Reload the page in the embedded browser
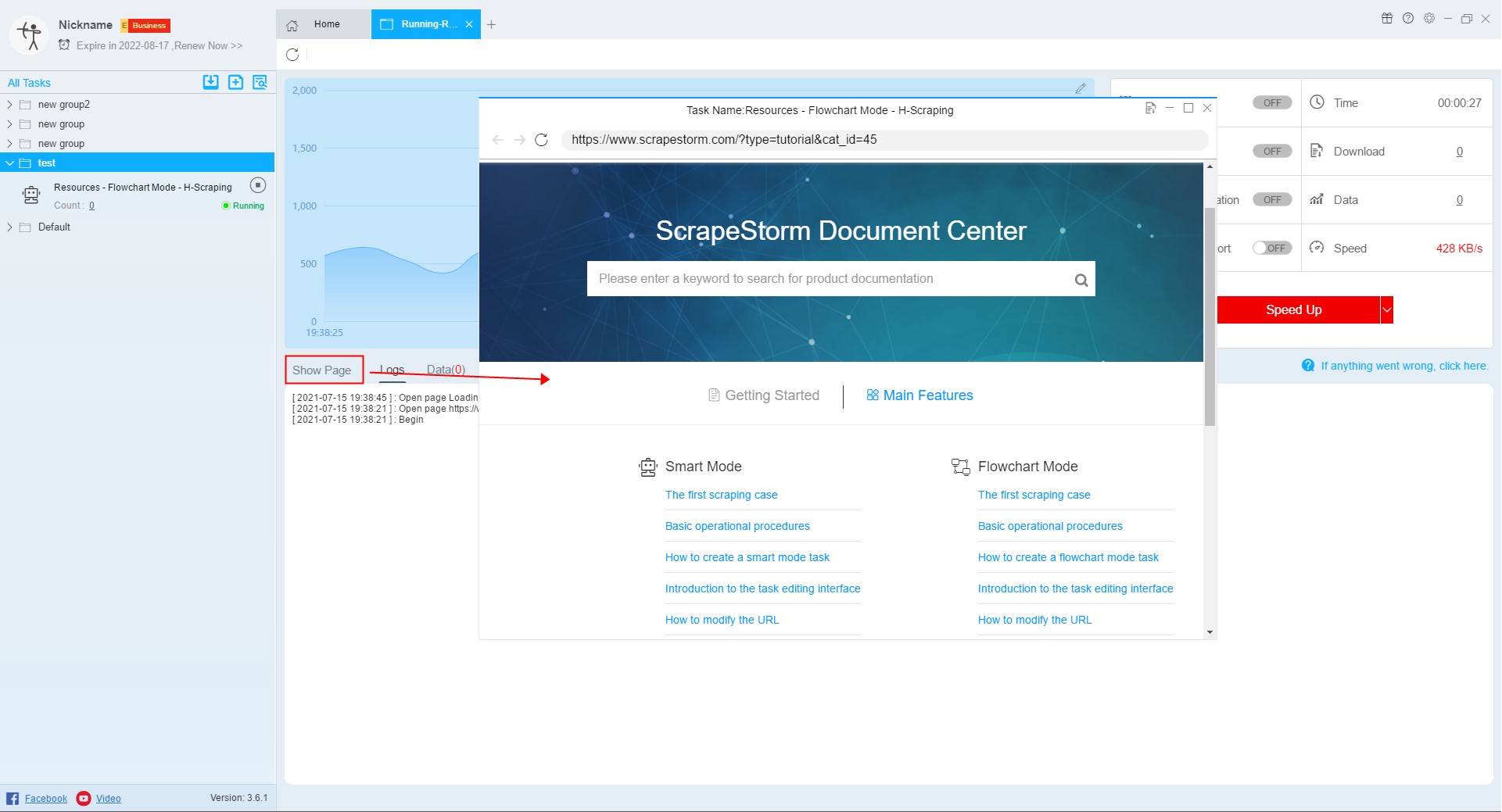The width and height of the screenshot is (1502, 812). click(x=541, y=140)
